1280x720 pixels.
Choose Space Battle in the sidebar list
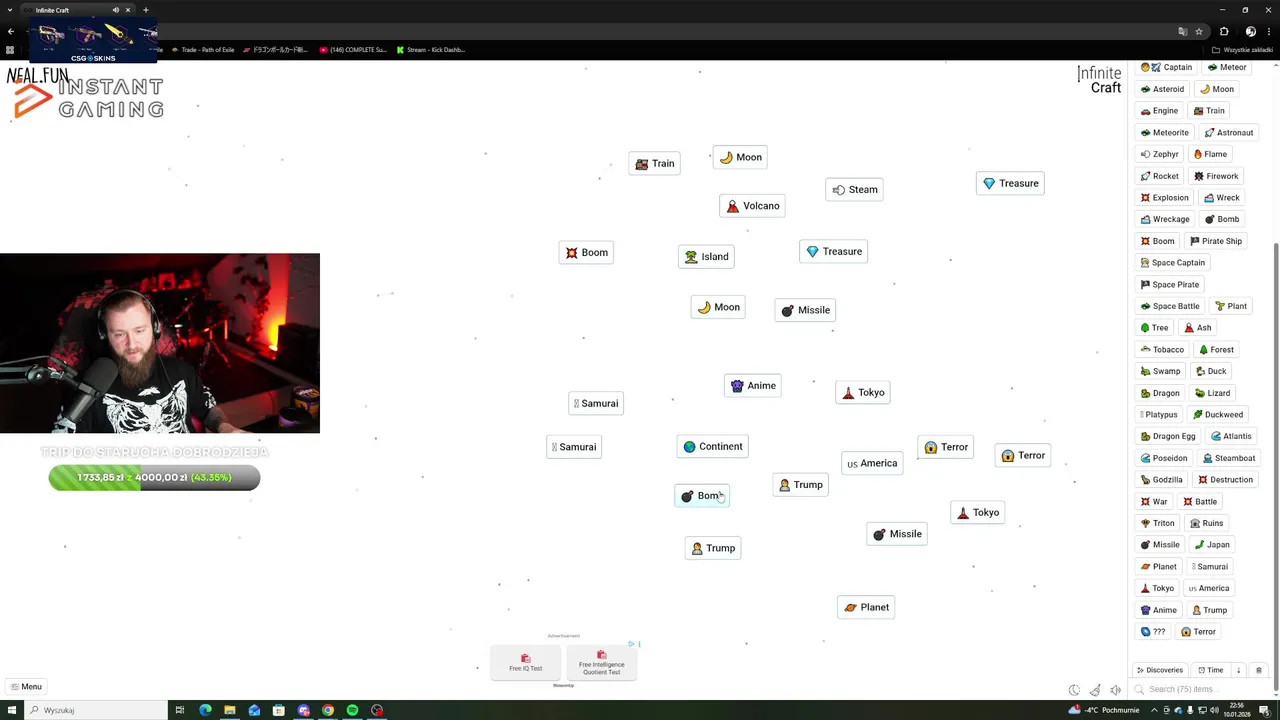coord(1170,306)
